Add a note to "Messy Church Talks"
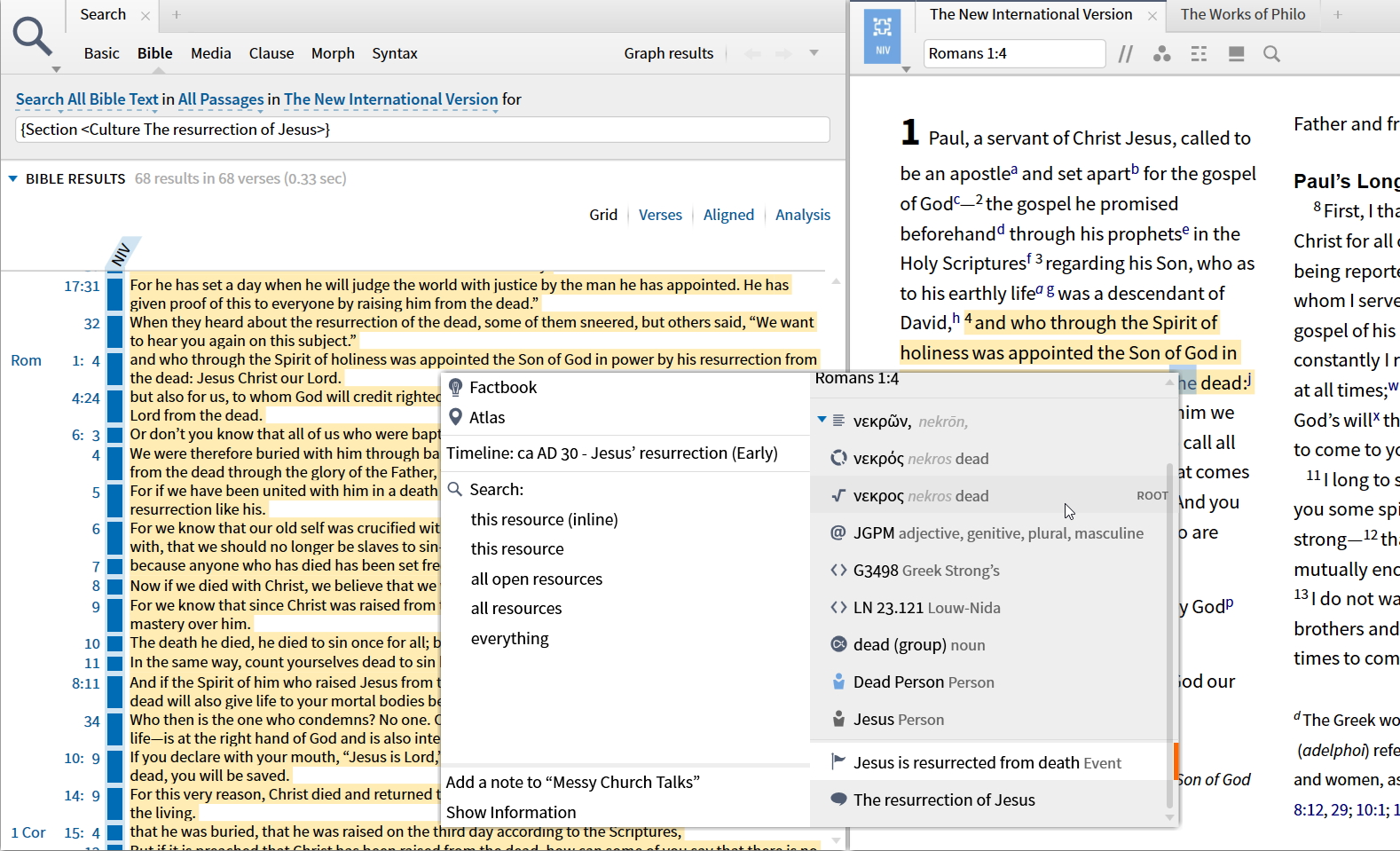This screenshot has height=851, width=1400. (x=573, y=782)
